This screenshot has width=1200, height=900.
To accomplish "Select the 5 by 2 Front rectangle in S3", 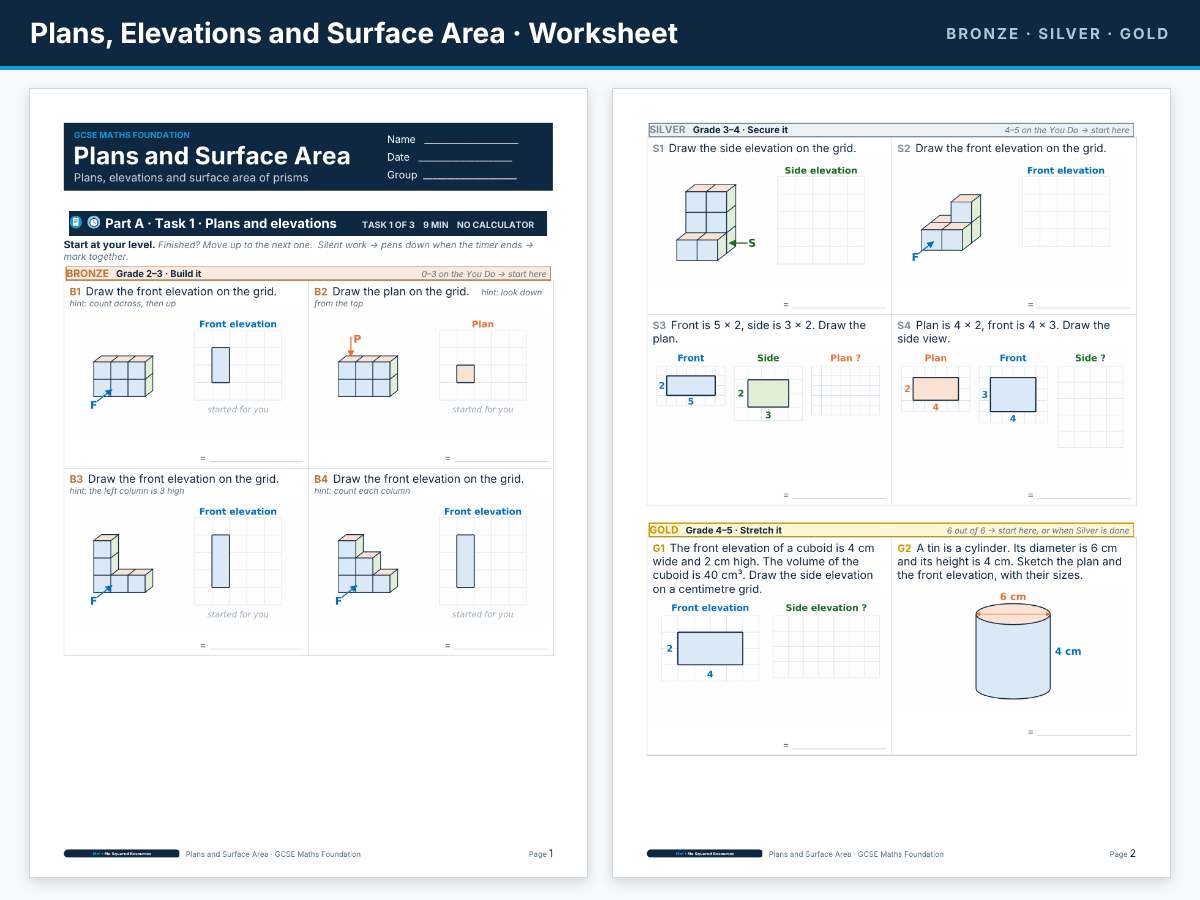I will 691,385.
